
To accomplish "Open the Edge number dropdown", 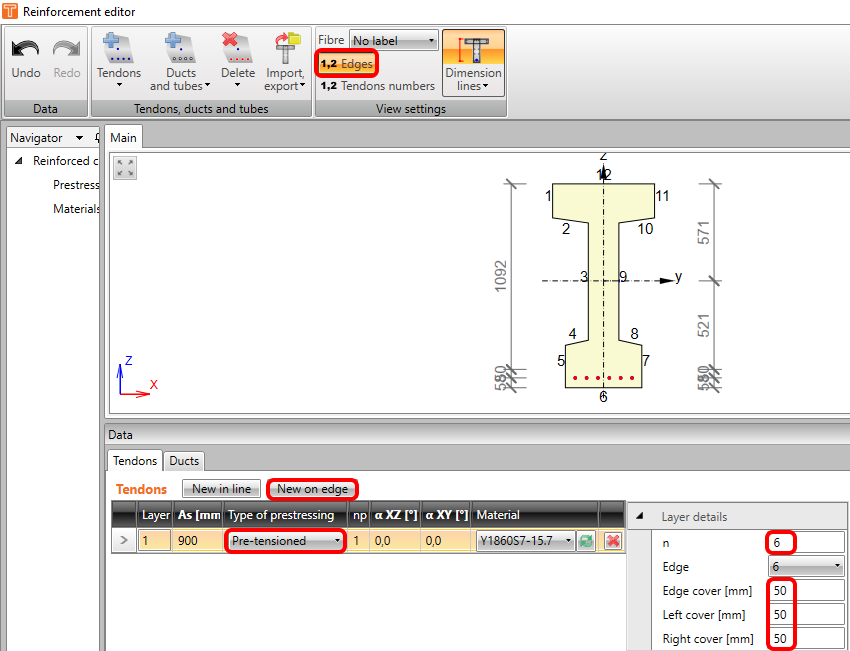I will (806, 567).
